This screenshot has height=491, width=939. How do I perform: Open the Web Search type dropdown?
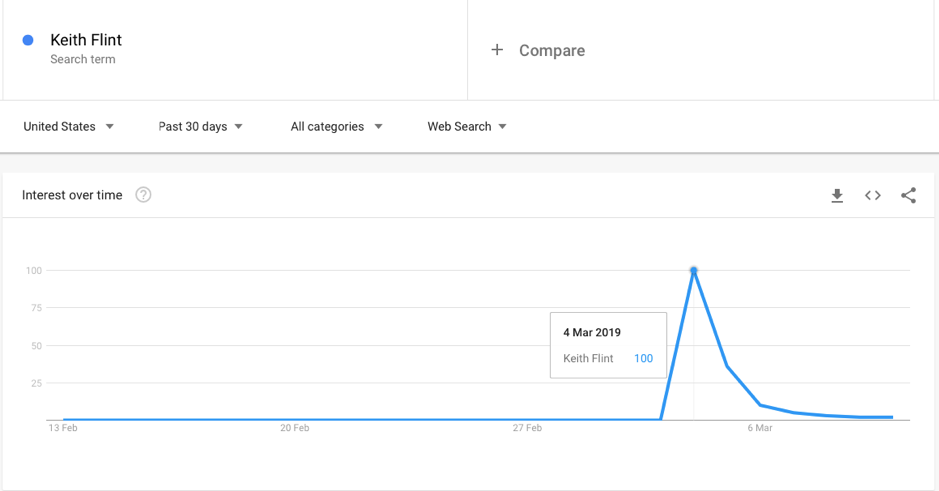pyautogui.click(x=467, y=126)
